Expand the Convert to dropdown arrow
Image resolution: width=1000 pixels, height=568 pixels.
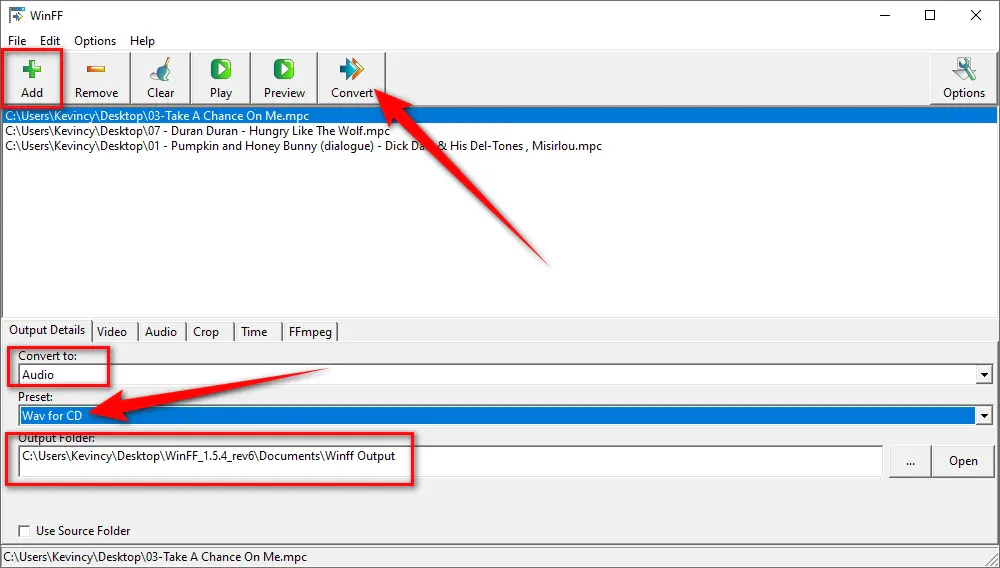tap(984, 375)
